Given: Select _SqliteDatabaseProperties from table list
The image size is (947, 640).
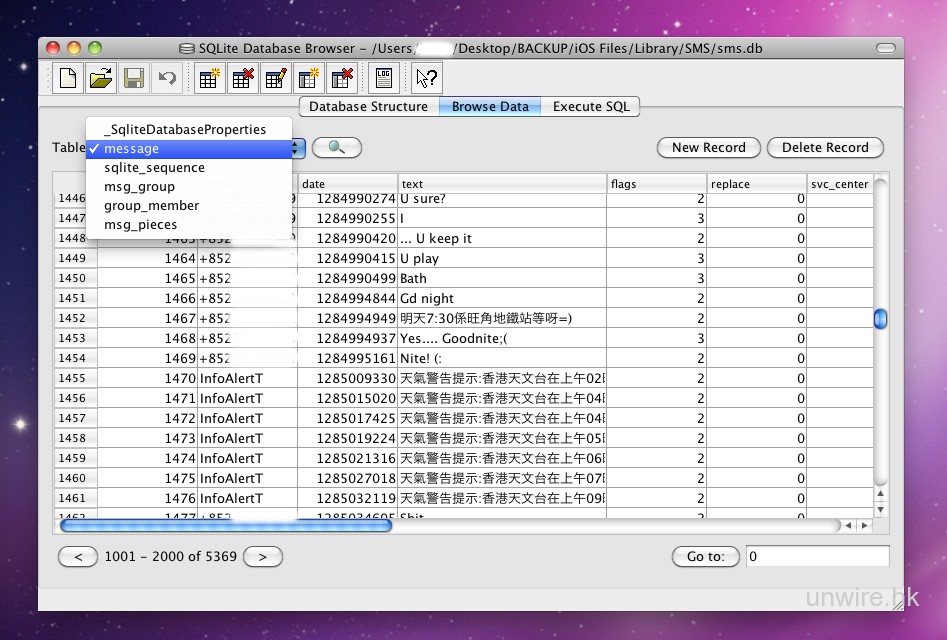Looking at the screenshot, I should click(x=185, y=130).
